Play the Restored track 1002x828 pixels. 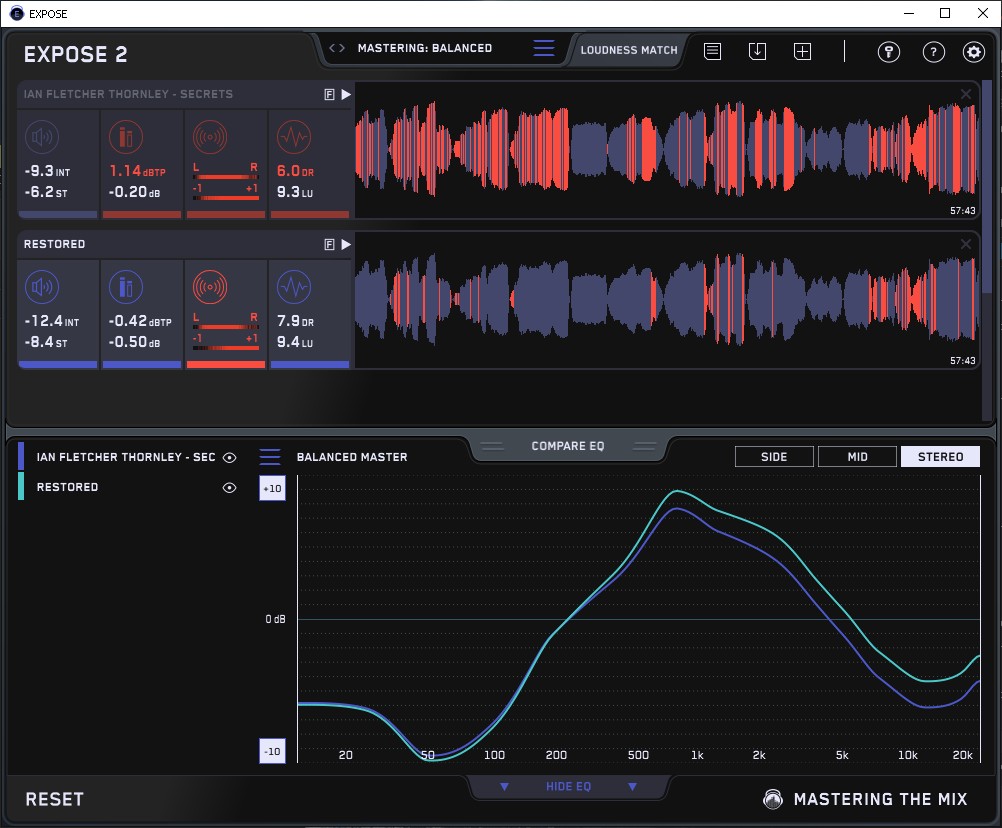tap(346, 244)
